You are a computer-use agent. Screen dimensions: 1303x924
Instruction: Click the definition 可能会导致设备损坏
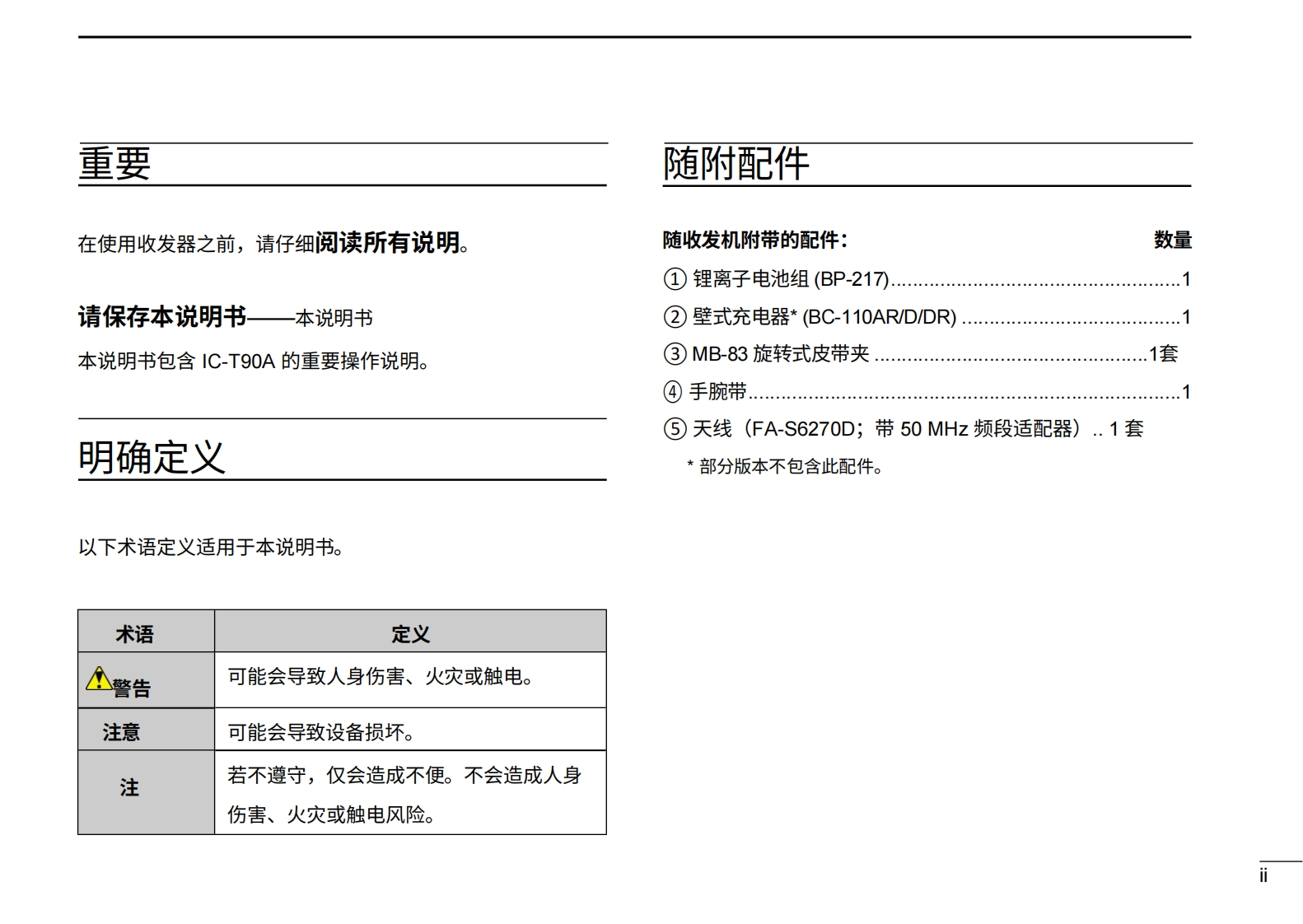[321, 732]
